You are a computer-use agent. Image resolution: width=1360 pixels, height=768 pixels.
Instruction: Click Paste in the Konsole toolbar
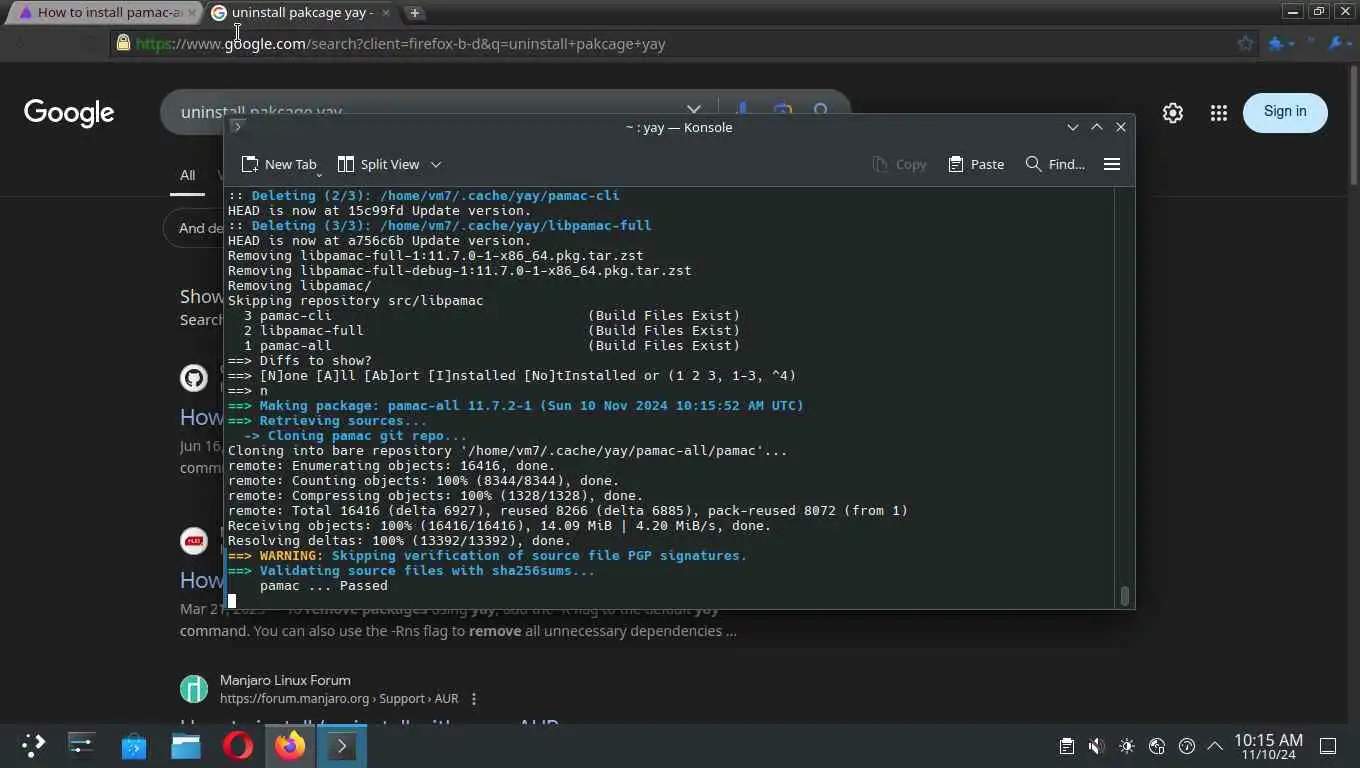tap(976, 164)
